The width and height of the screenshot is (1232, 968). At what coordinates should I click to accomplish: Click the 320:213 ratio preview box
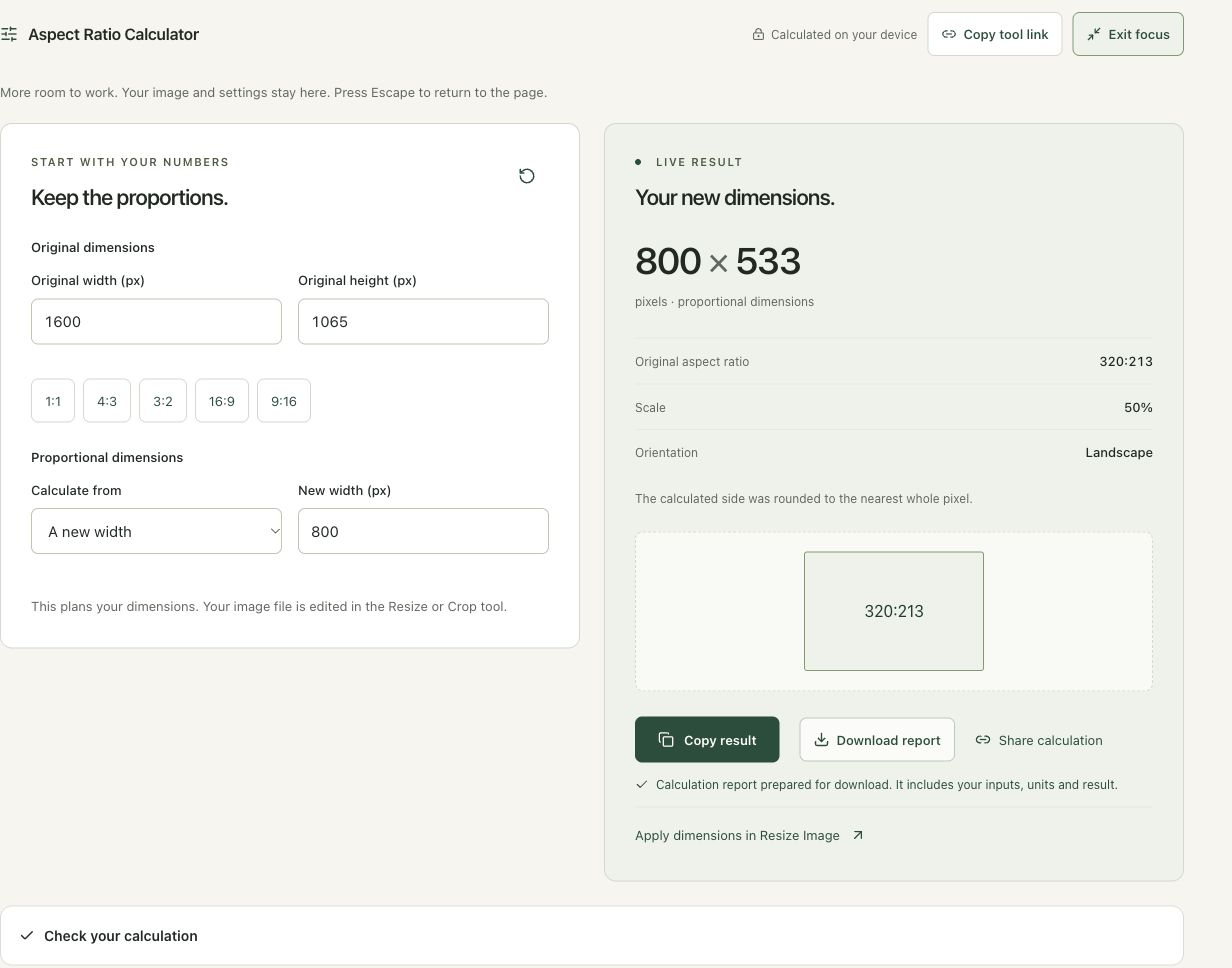coord(894,611)
